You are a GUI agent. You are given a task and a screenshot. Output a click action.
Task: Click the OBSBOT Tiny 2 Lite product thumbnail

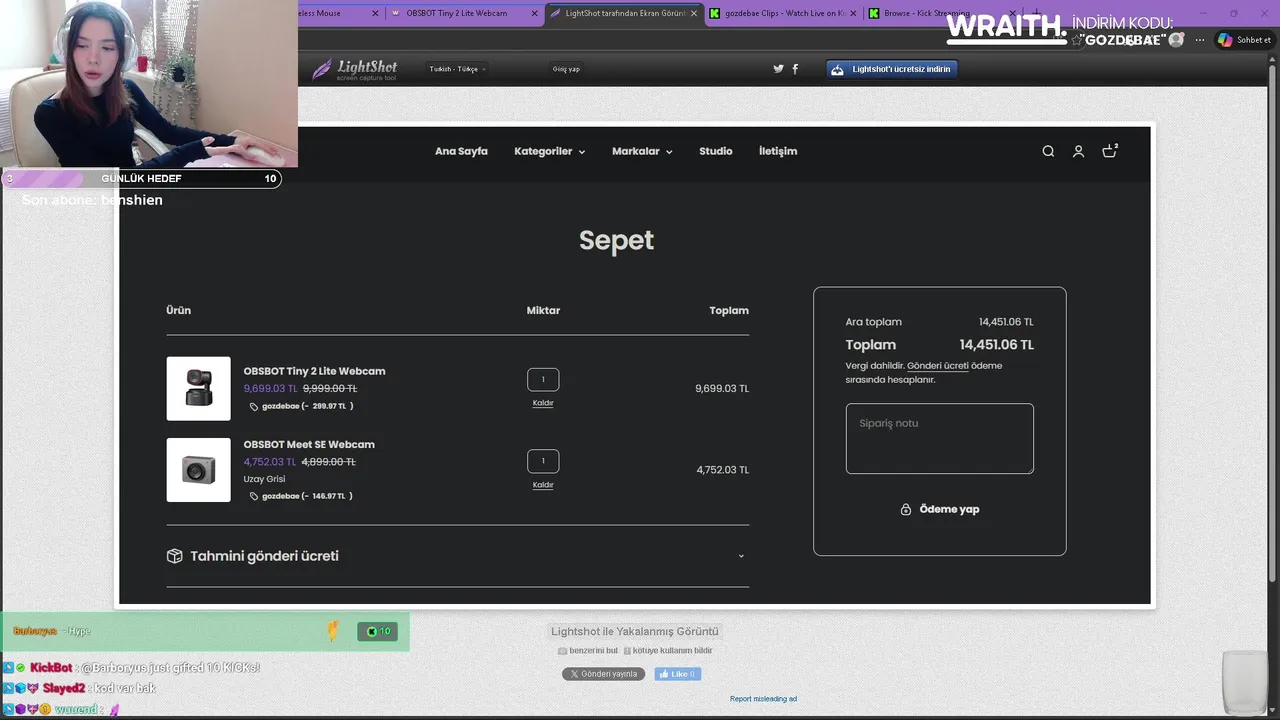coord(198,388)
